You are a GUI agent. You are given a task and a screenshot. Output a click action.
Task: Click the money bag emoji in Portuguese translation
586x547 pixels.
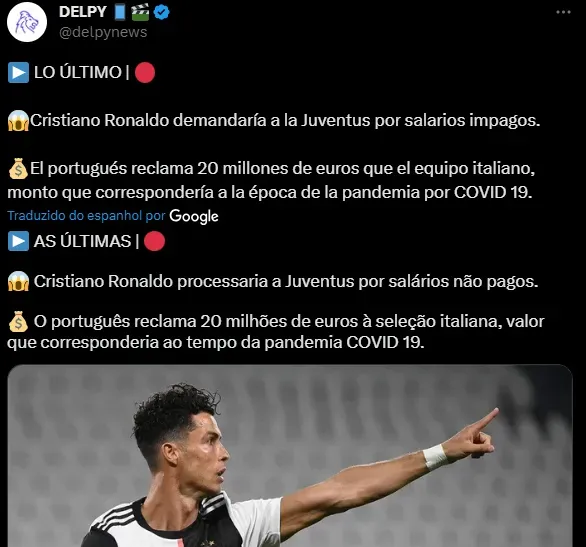click(18, 322)
